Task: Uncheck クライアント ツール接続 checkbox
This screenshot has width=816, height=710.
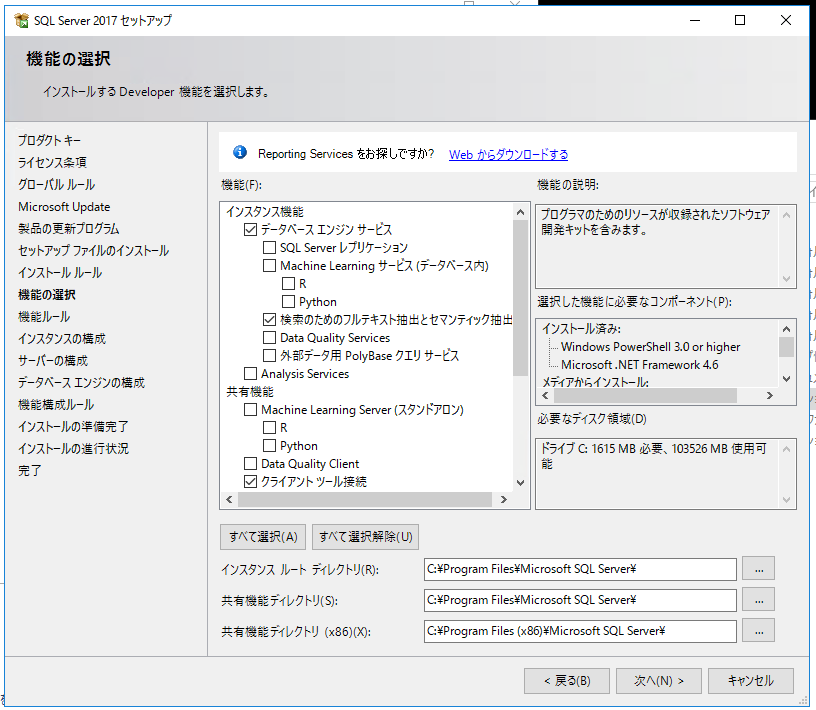Action: click(250, 481)
